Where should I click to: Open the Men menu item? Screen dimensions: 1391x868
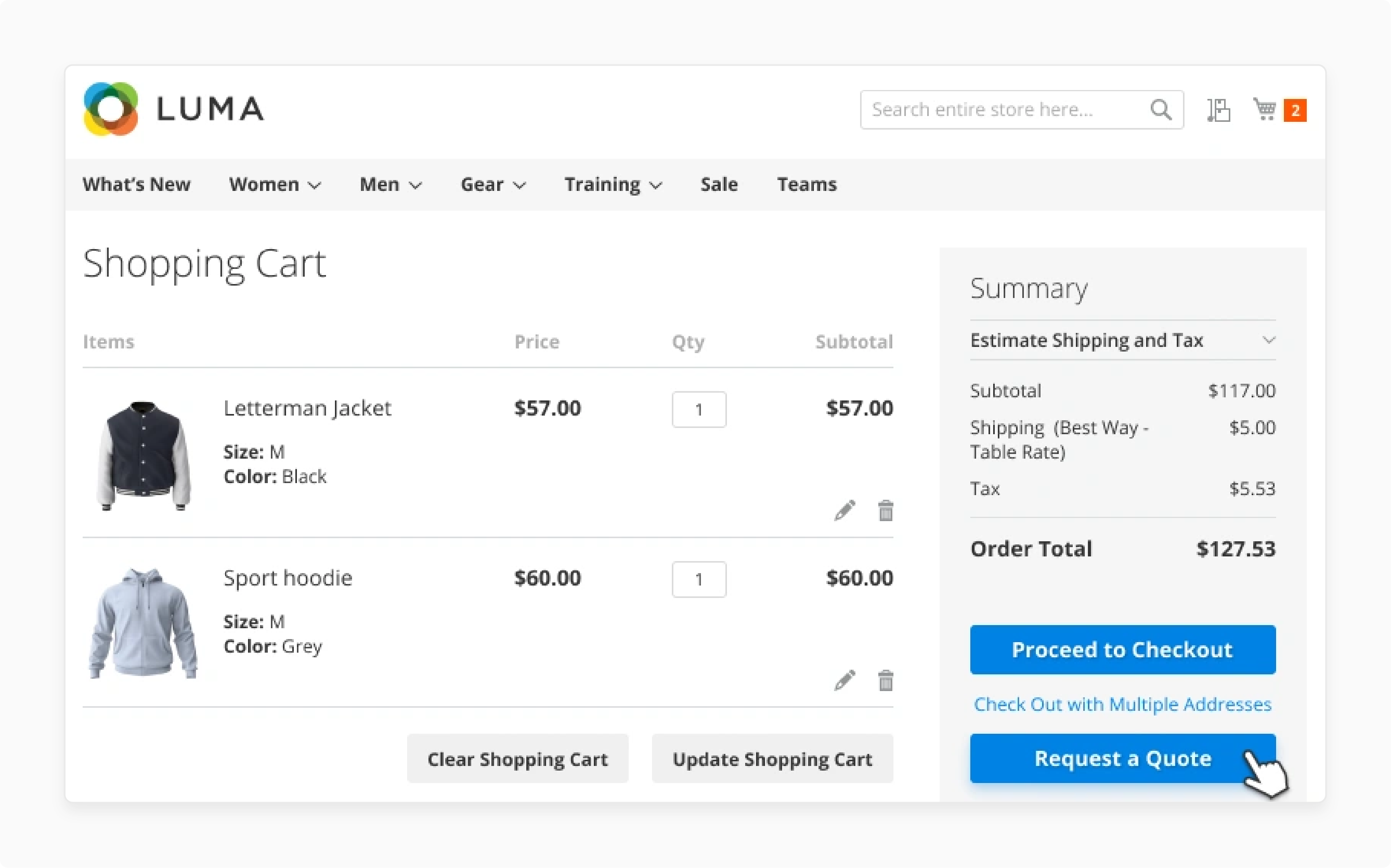[x=379, y=184]
